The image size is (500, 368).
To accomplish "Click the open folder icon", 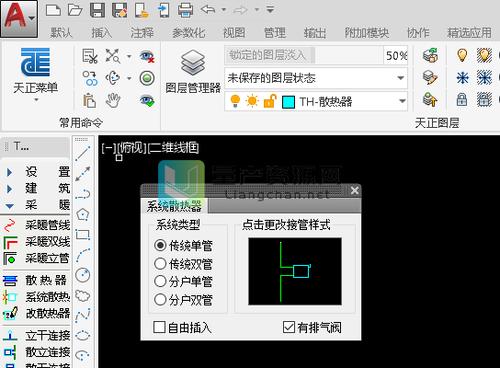I will pyautogui.click(x=75, y=10).
